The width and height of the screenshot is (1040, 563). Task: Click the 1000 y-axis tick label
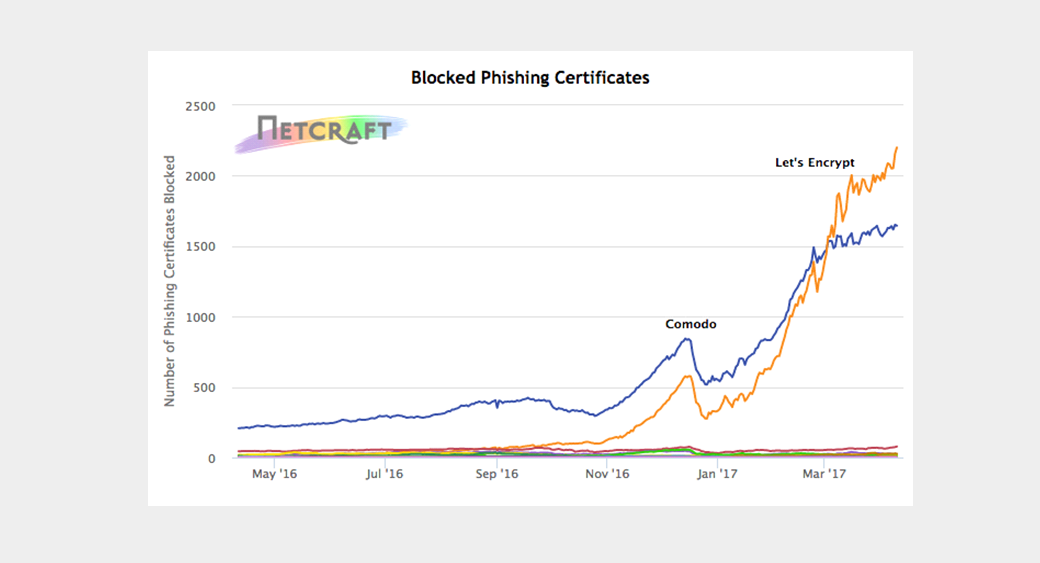[201, 317]
